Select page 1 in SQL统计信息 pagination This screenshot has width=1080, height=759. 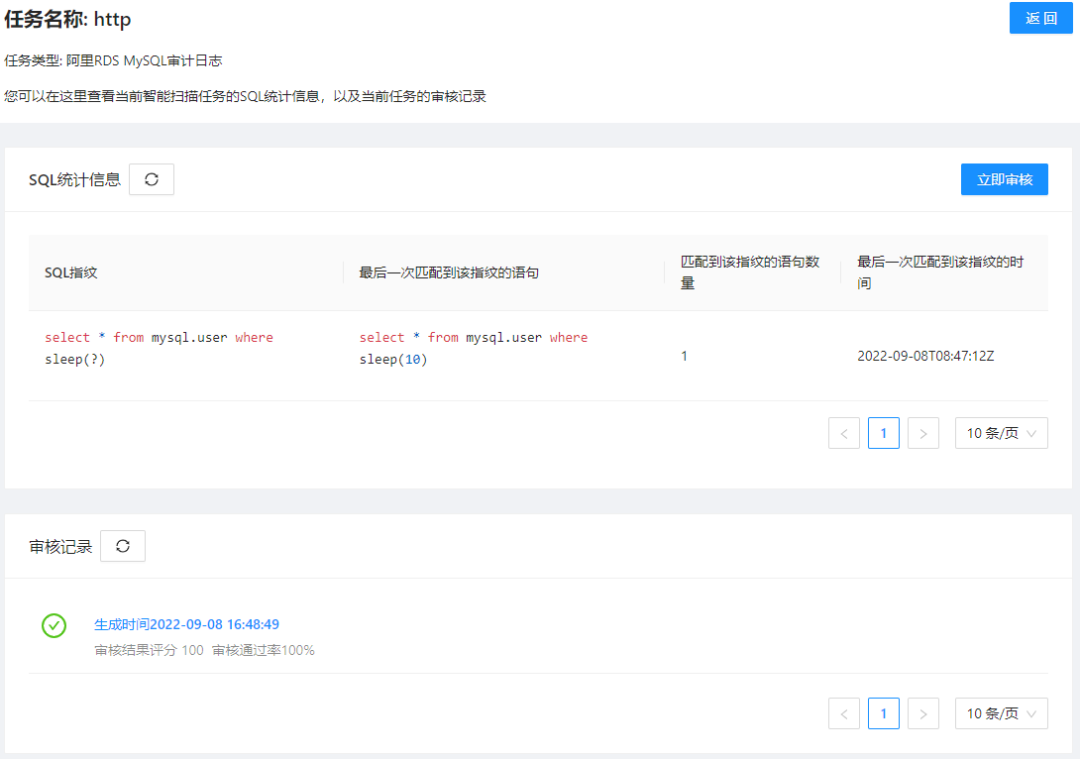[x=884, y=433]
